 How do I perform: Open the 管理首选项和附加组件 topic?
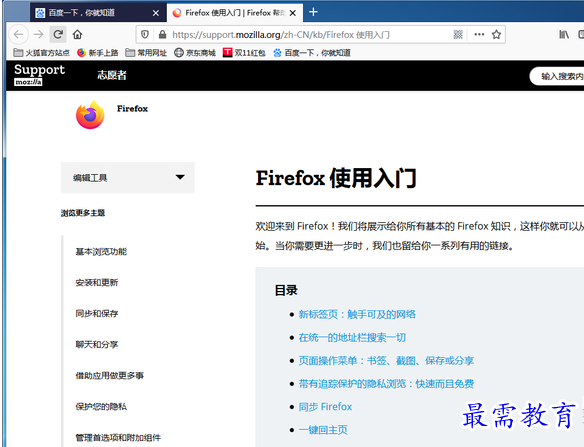point(118,437)
